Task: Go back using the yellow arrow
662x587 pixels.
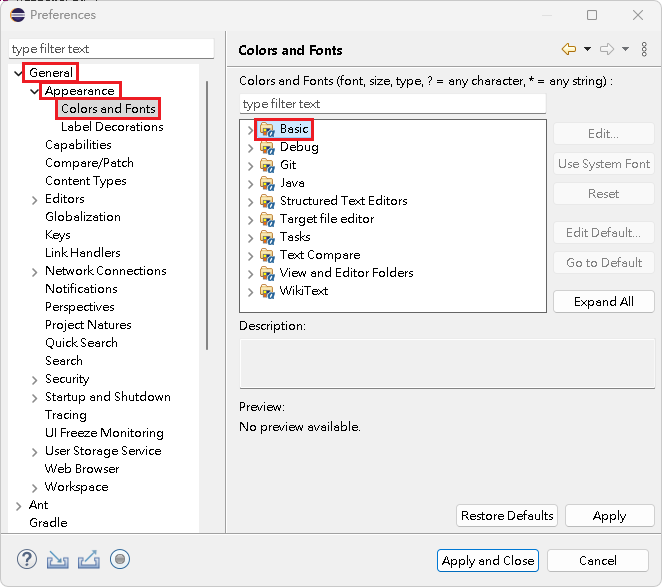Action: pos(568,49)
